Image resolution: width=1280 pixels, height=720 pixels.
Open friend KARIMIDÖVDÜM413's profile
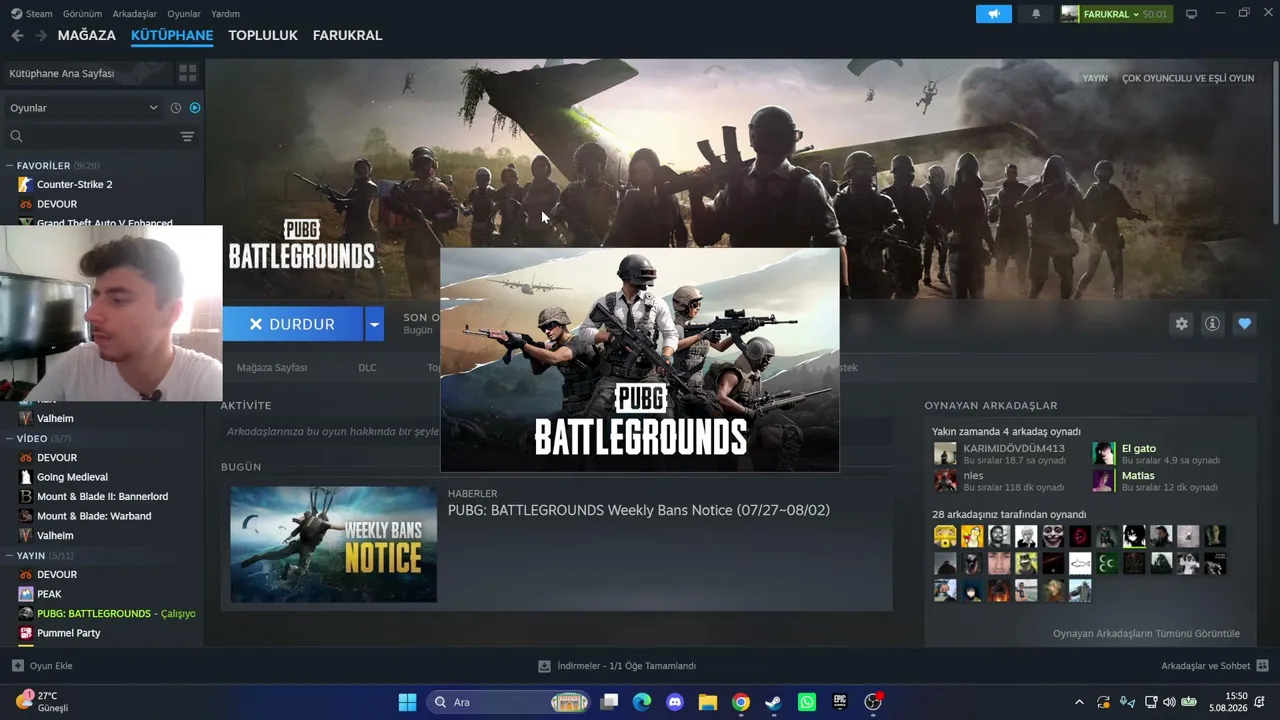pyautogui.click(x=1014, y=448)
